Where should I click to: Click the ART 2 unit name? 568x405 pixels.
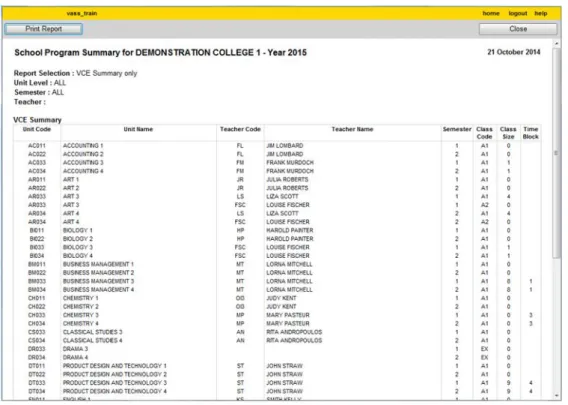click(71, 188)
